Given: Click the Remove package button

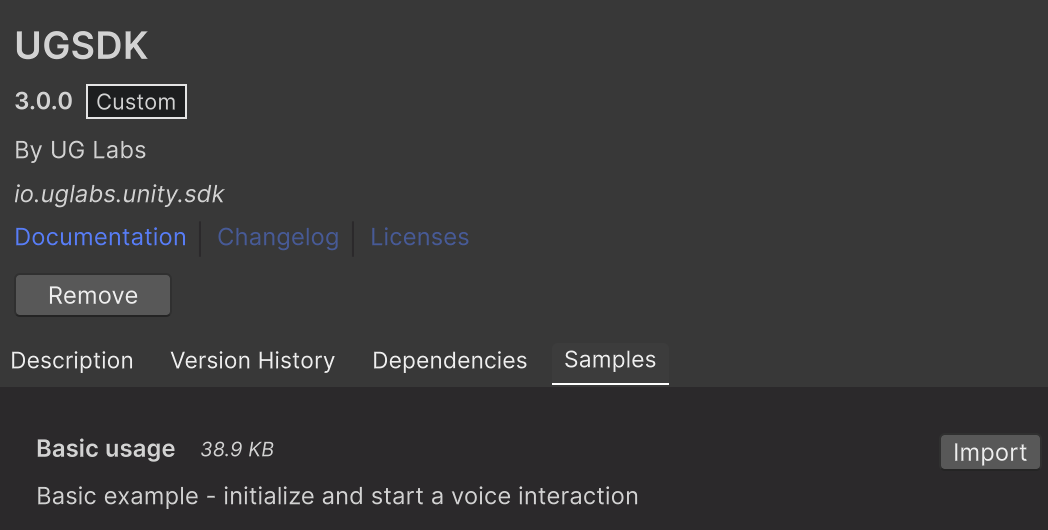Looking at the screenshot, I should (x=93, y=296).
